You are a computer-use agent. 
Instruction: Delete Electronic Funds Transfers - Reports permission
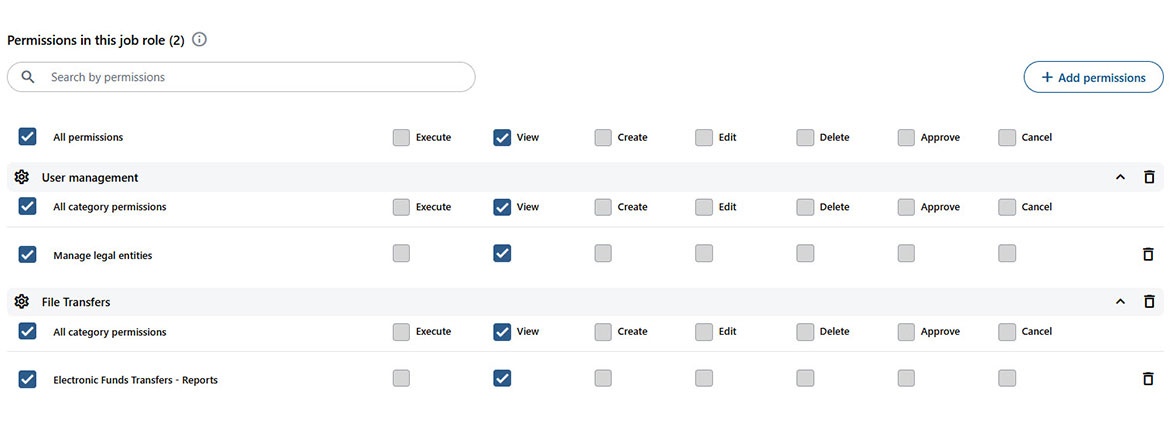point(1148,379)
